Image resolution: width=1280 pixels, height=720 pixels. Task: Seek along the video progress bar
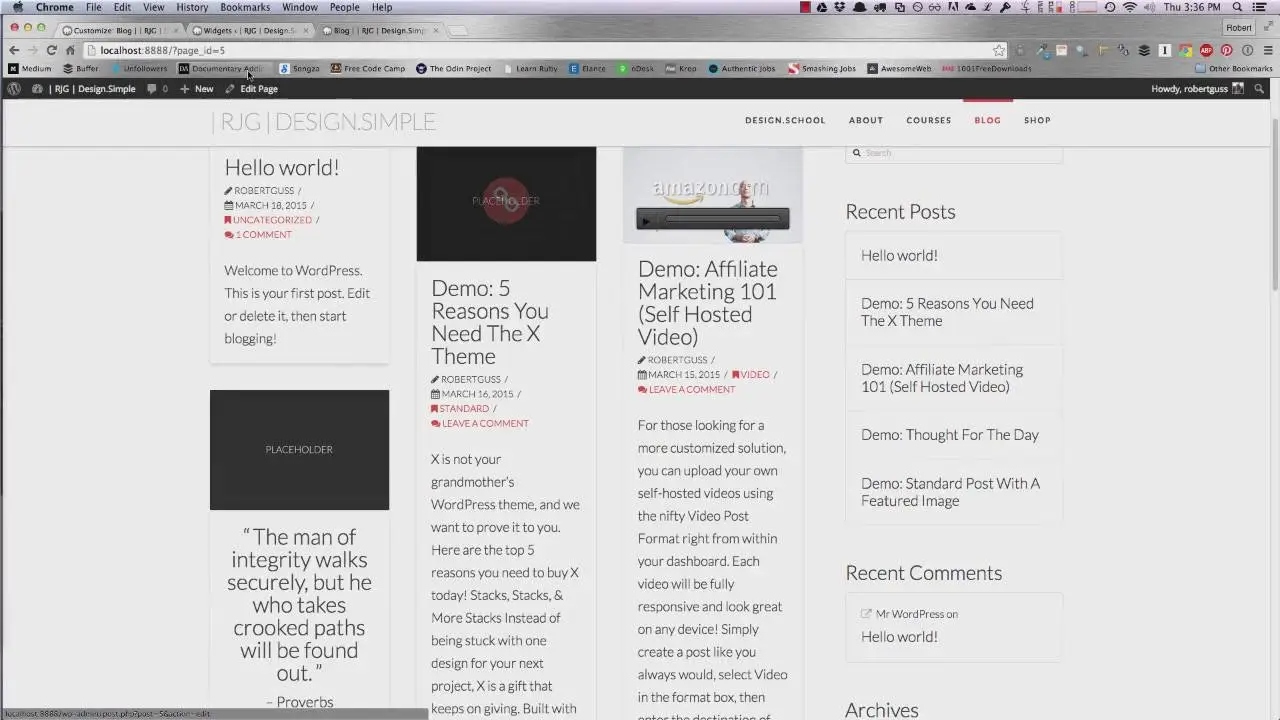click(x=722, y=220)
